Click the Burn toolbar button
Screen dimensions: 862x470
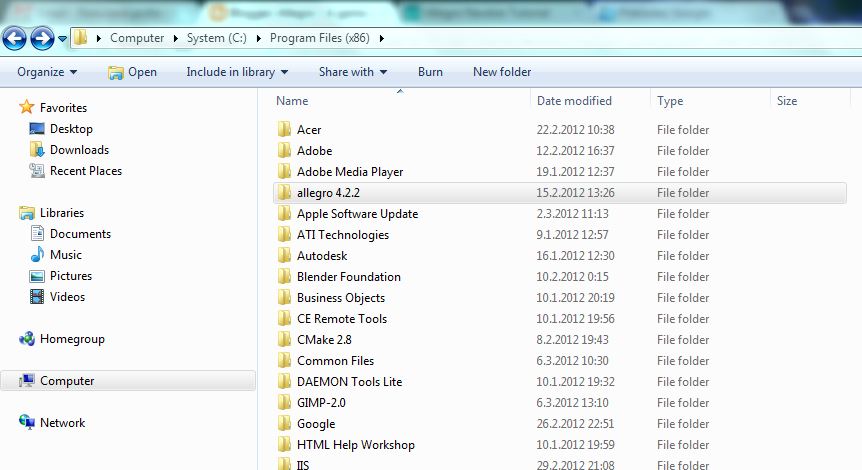click(430, 72)
